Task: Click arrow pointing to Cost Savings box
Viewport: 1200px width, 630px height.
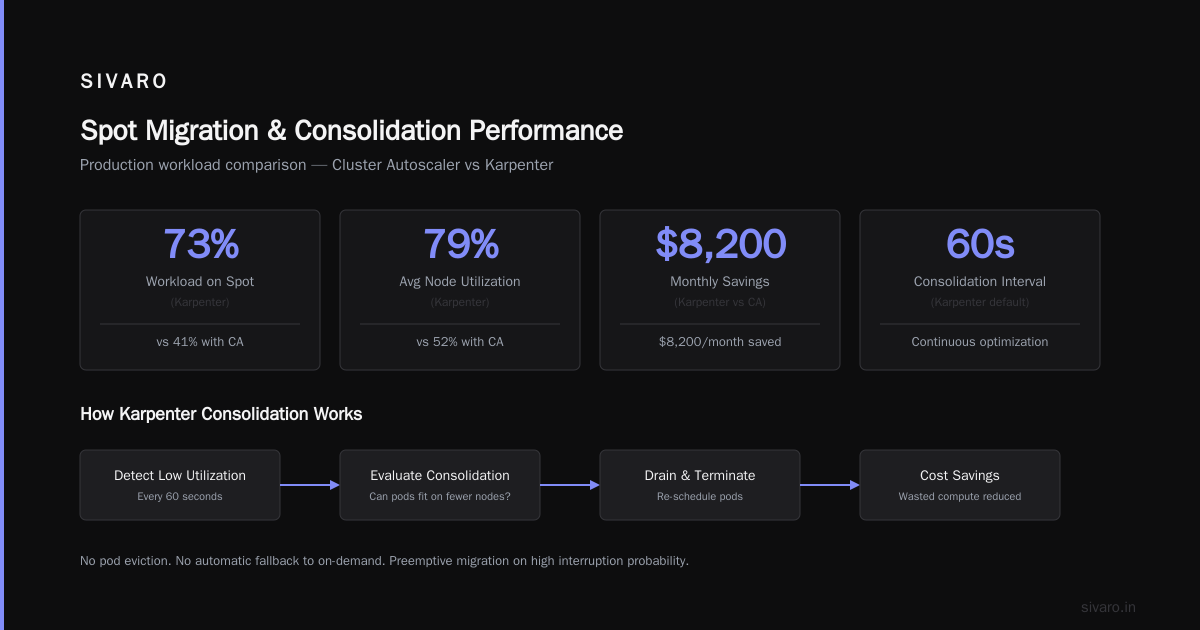Action: tap(830, 485)
